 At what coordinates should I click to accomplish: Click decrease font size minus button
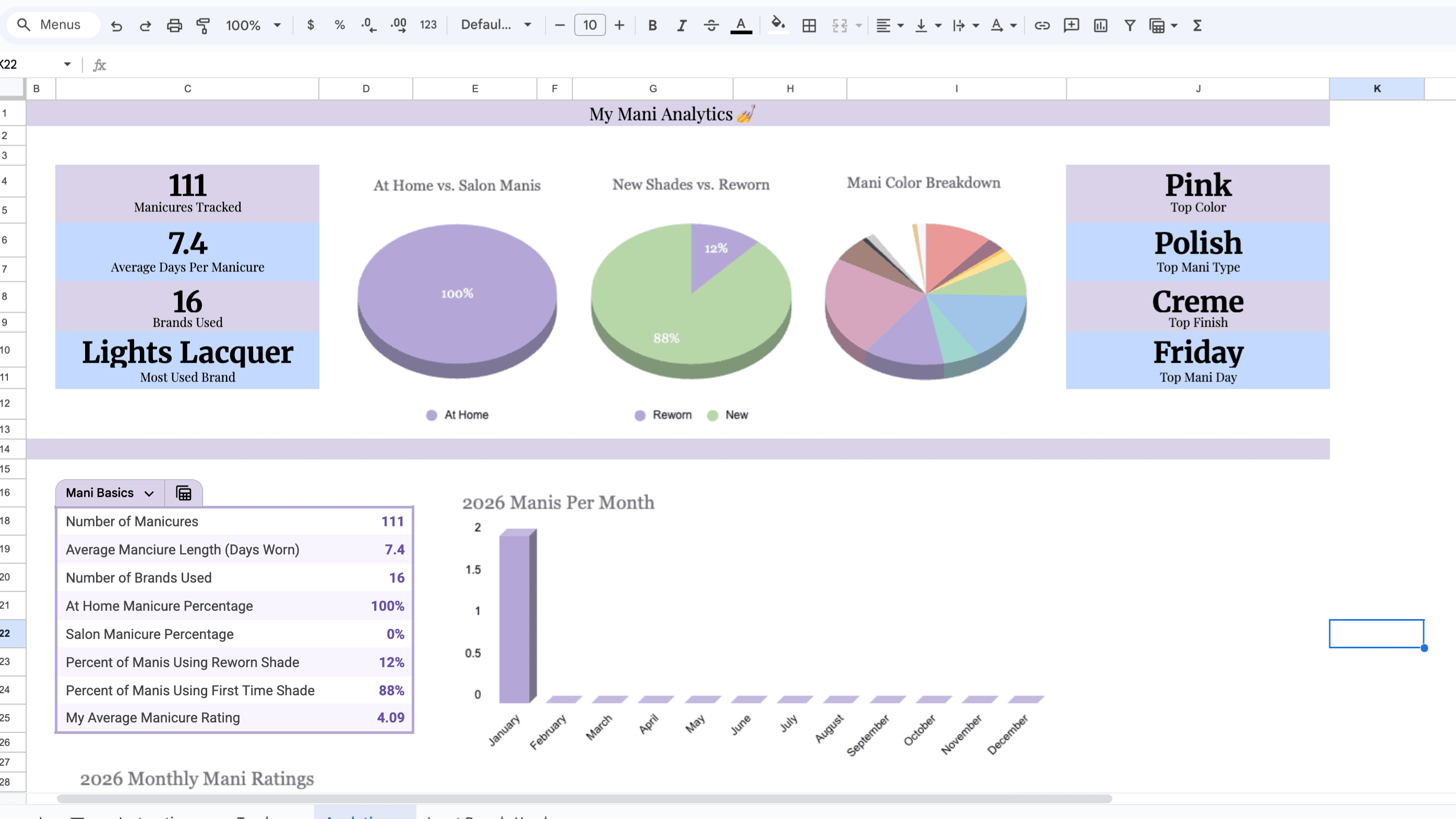[x=559, y=25]
